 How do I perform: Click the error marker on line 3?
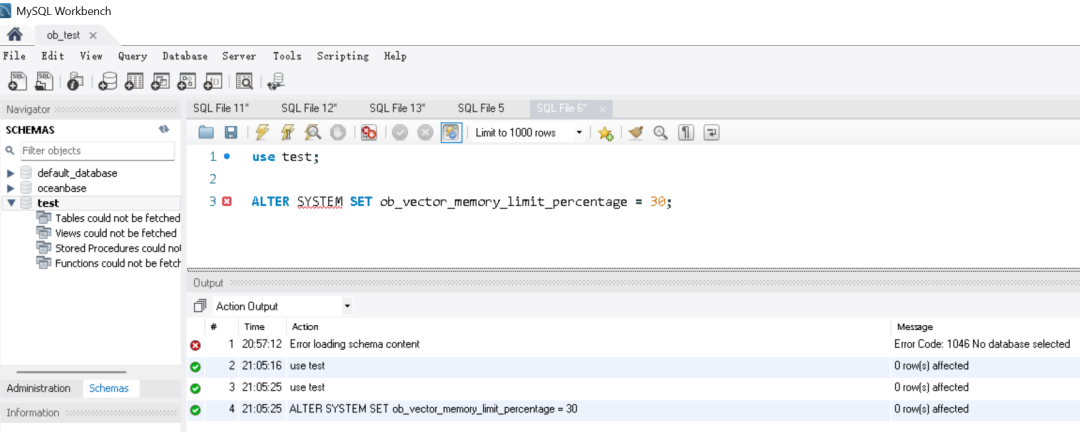click(x=227, y=202)
